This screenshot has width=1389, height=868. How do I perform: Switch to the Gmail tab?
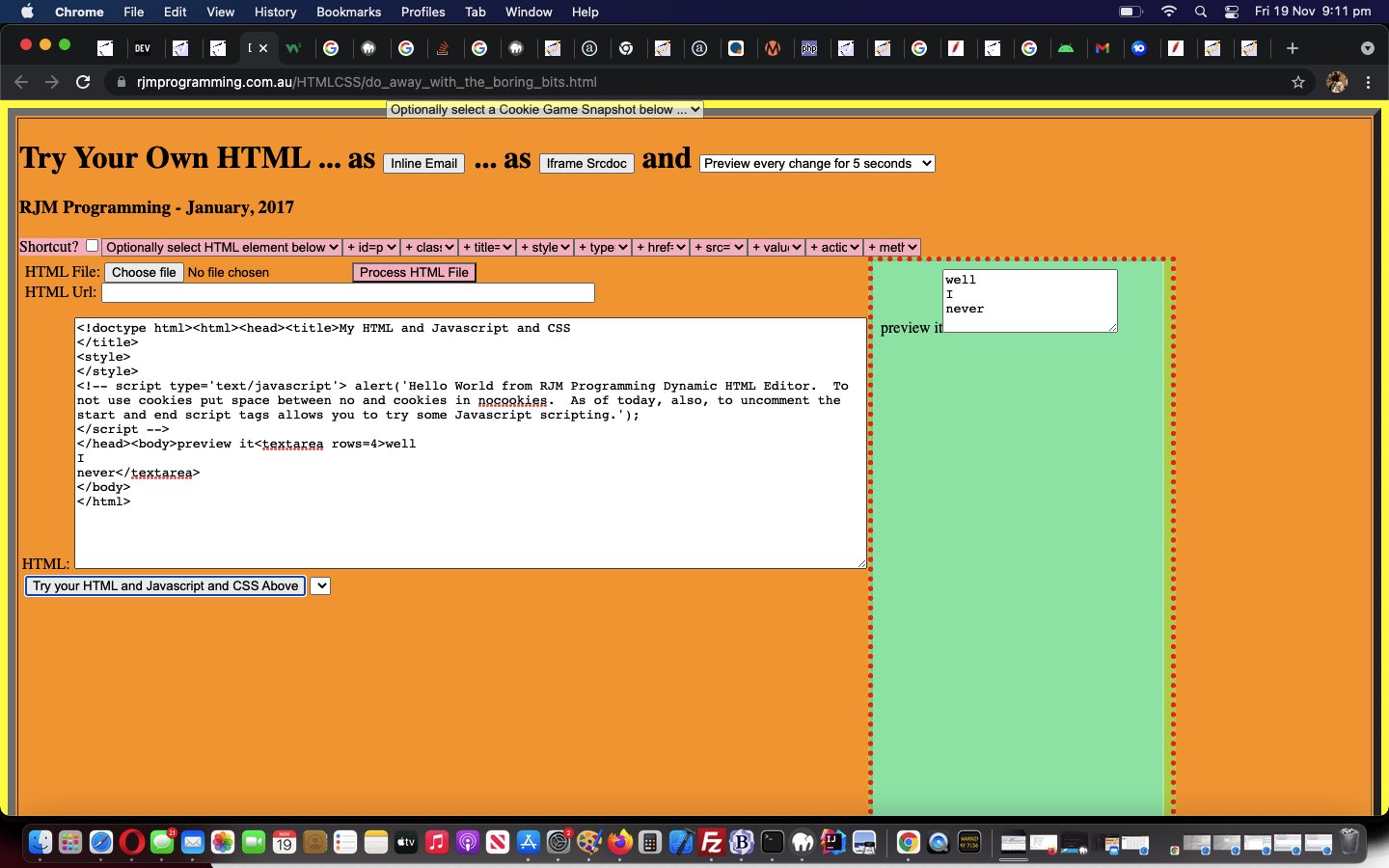pos(1103,48)
